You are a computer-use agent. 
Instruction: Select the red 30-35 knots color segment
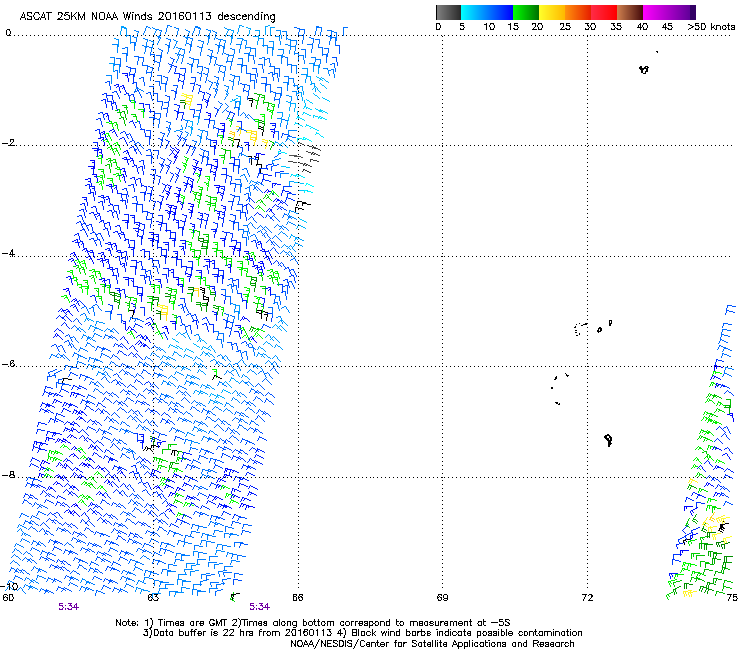604,12
